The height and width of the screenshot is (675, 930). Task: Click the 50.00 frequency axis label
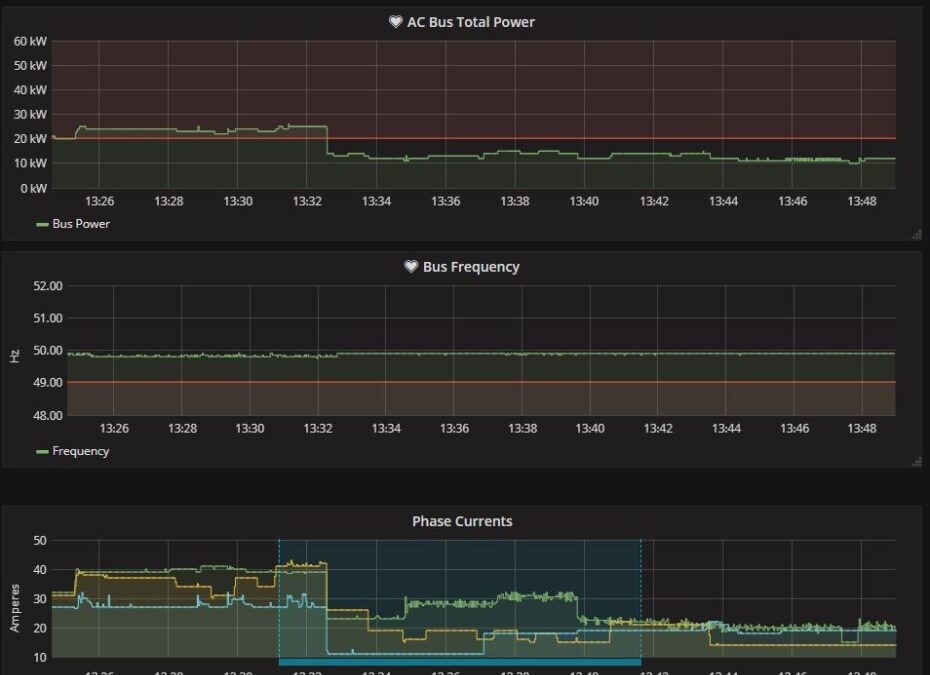pyautogui.click(x=47, y=350)
